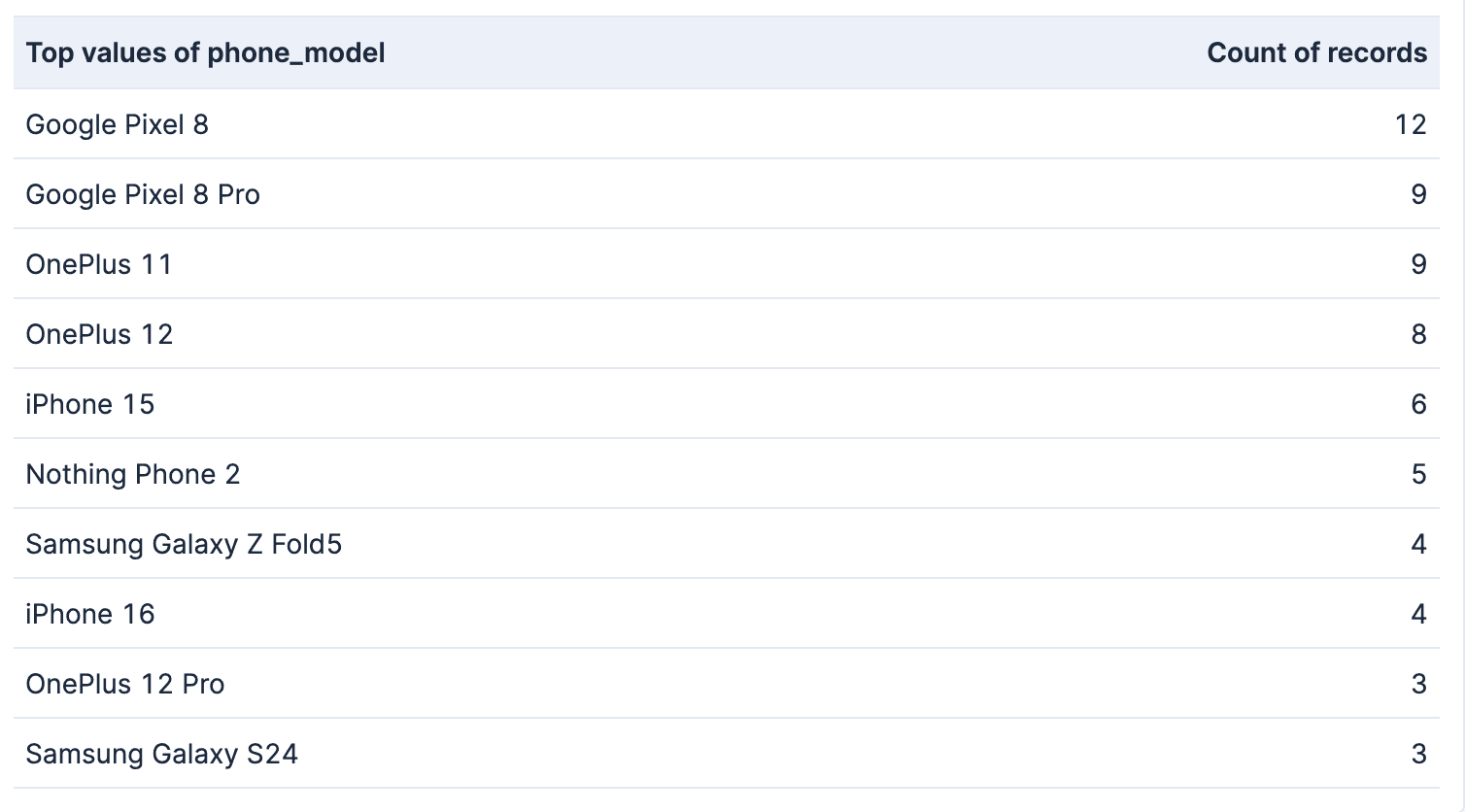Click the iPhone 16 model name
The height and width of the screenshot is (812, 1465).
pyautogui.click(x=90, y=614)
